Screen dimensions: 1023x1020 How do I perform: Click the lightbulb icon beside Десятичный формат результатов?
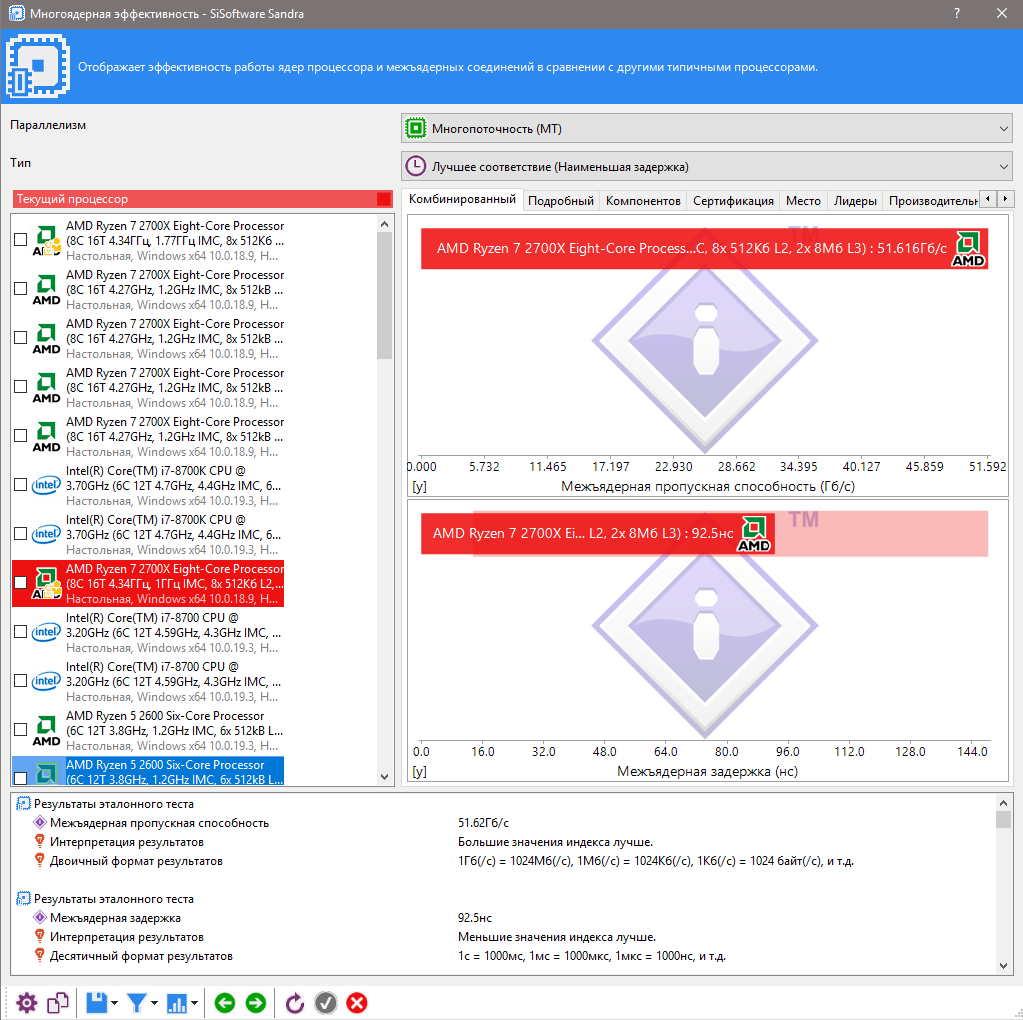click(40, 955)
